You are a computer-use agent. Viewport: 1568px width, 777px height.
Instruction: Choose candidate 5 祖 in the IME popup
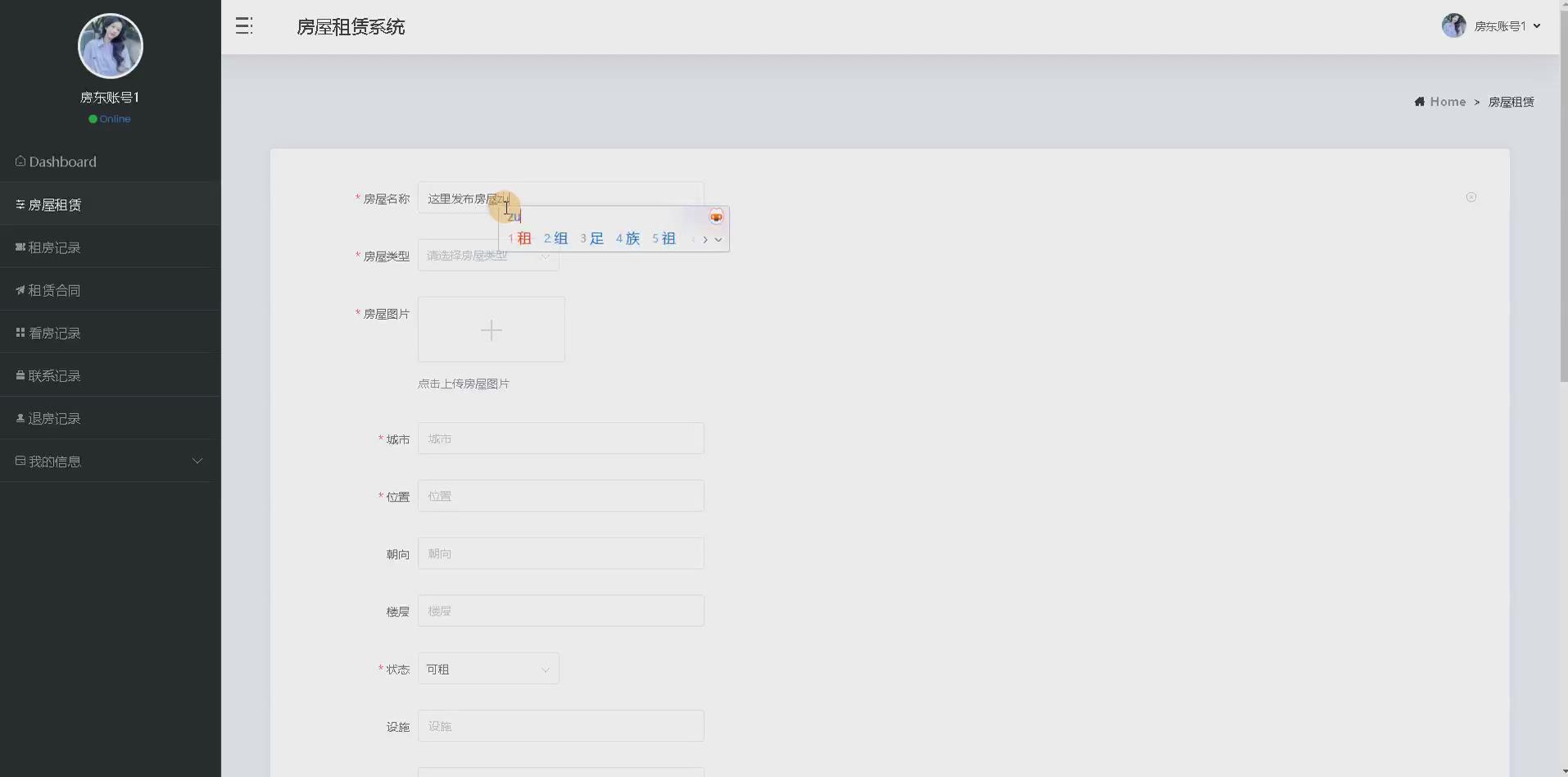(x=664, y=239)
